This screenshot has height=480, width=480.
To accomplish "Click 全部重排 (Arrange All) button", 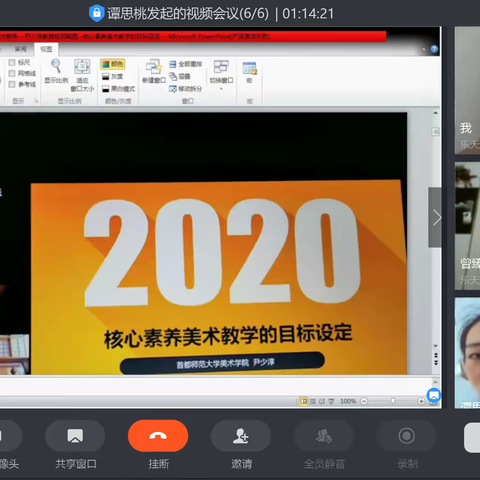I will tap(186, 64).
